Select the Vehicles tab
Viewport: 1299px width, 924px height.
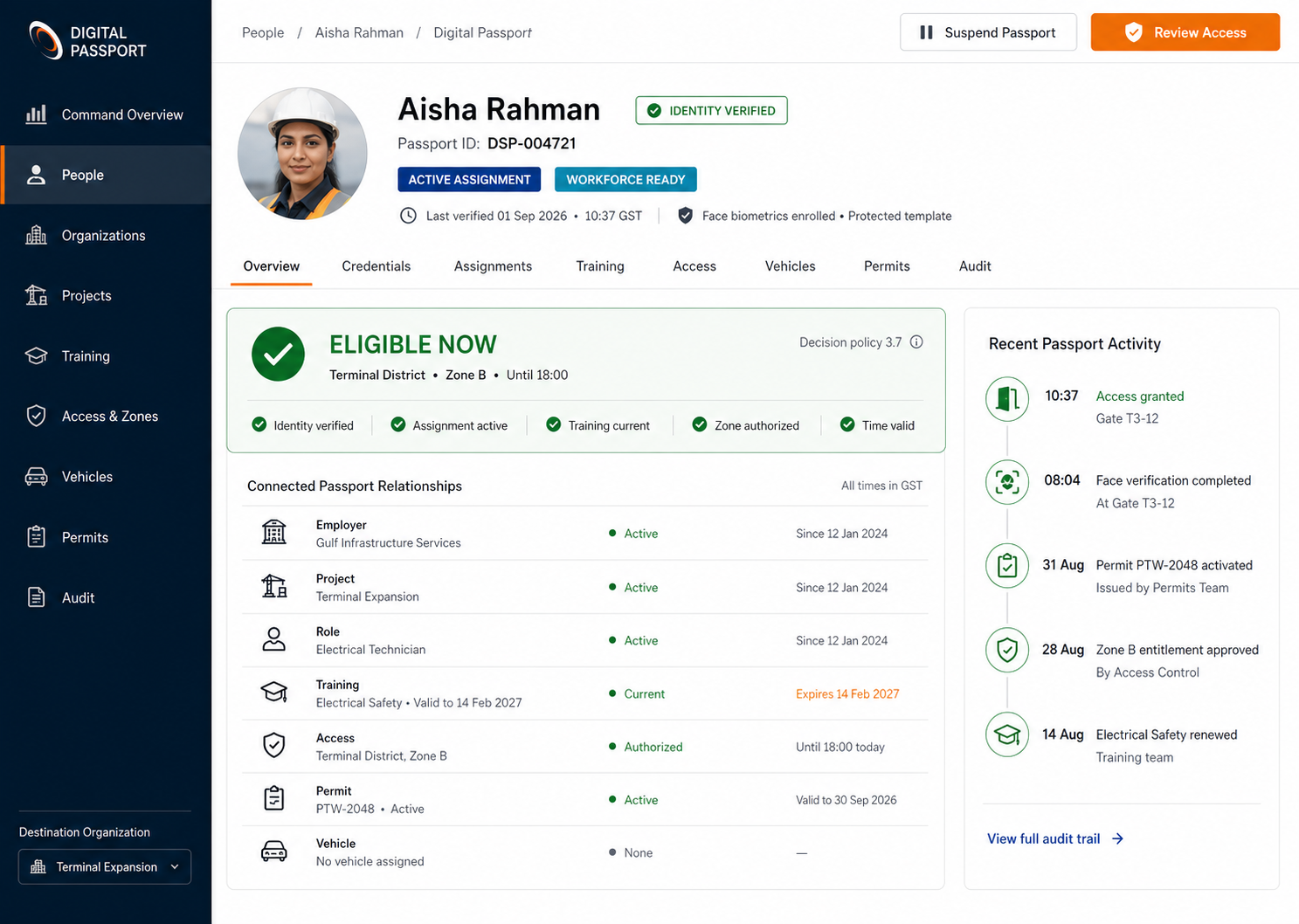(x=791, y=266)
